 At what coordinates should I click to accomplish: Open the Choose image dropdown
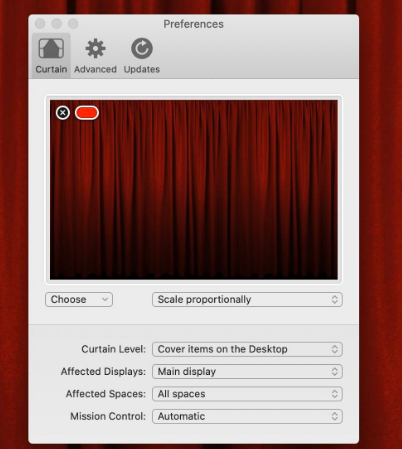79,299
